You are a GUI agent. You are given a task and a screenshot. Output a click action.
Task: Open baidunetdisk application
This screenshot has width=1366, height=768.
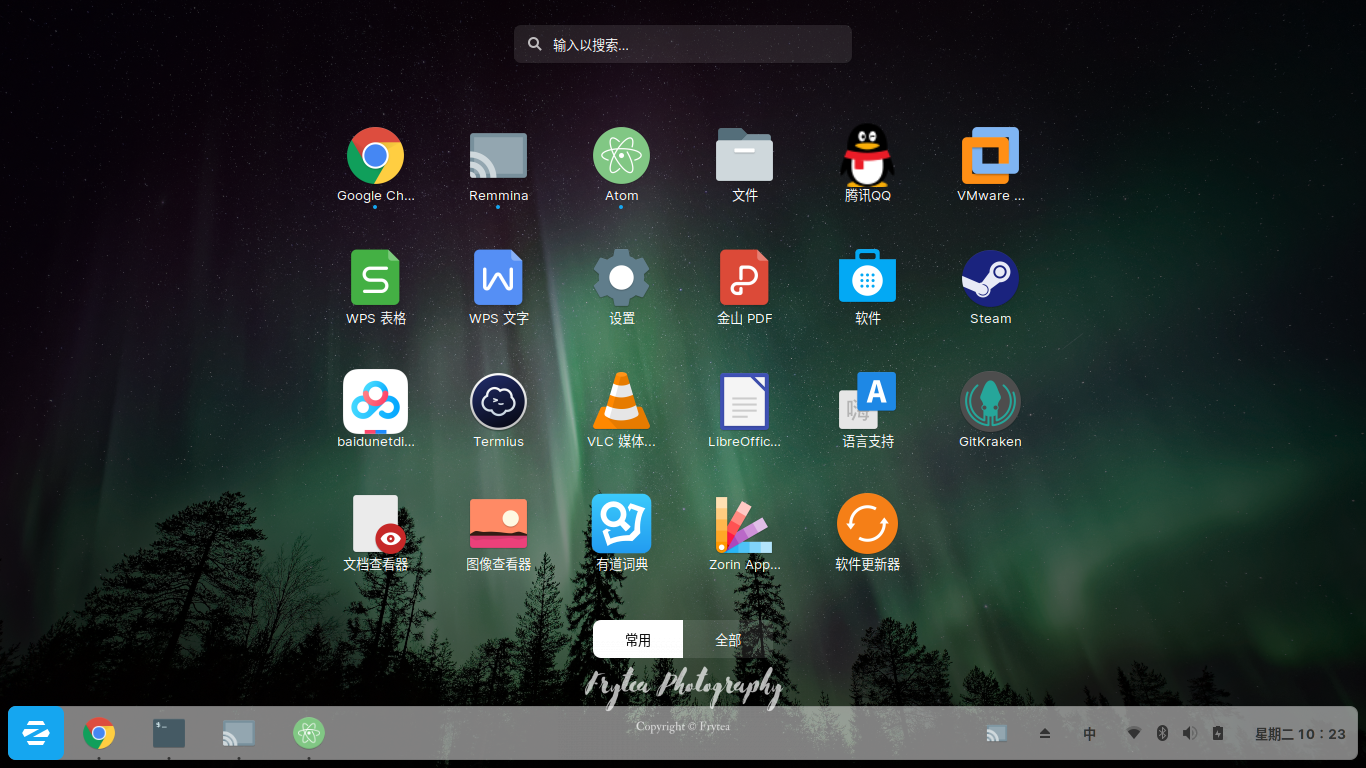coord(375,401)
